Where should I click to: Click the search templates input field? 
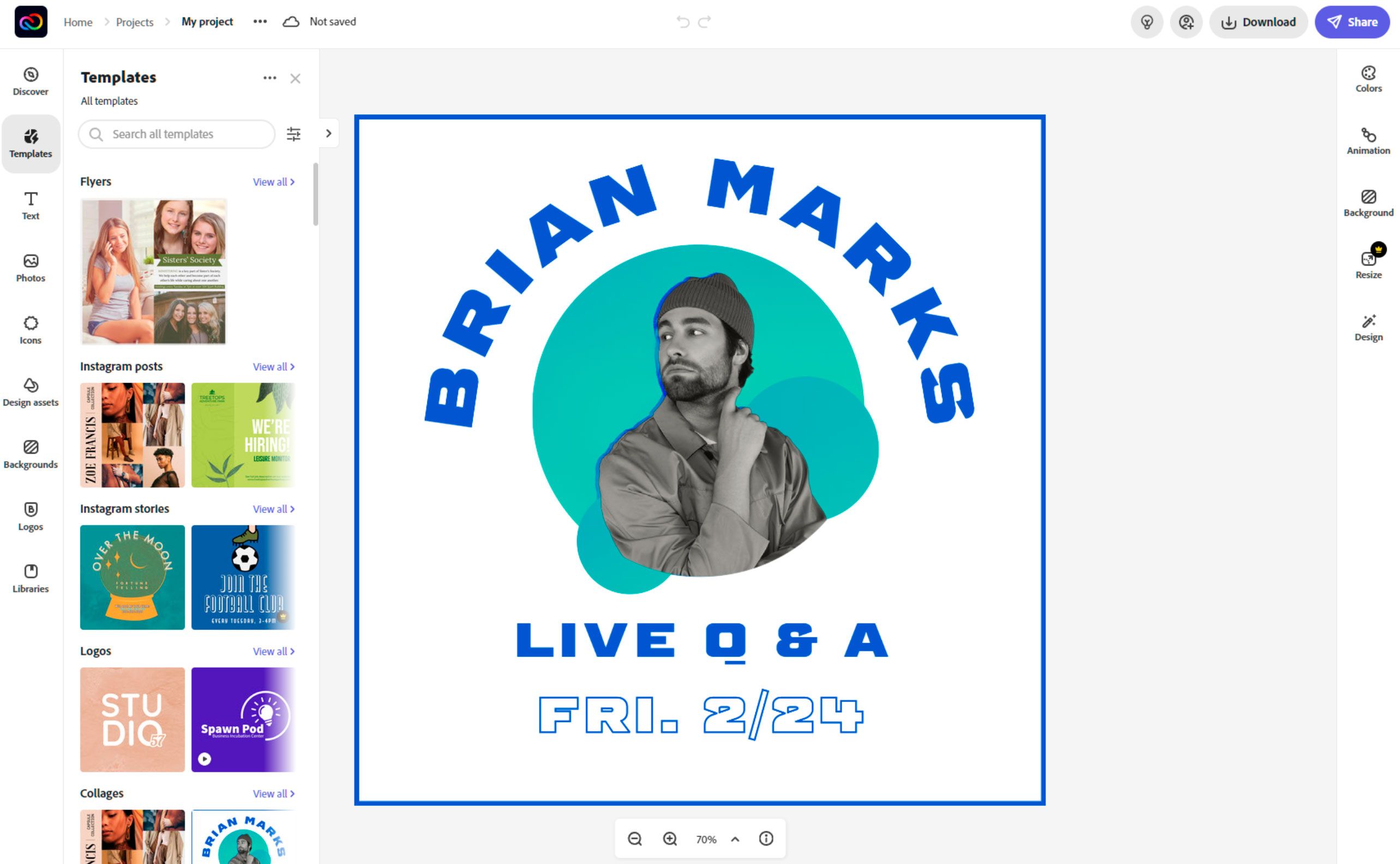(x=189, y=133)
